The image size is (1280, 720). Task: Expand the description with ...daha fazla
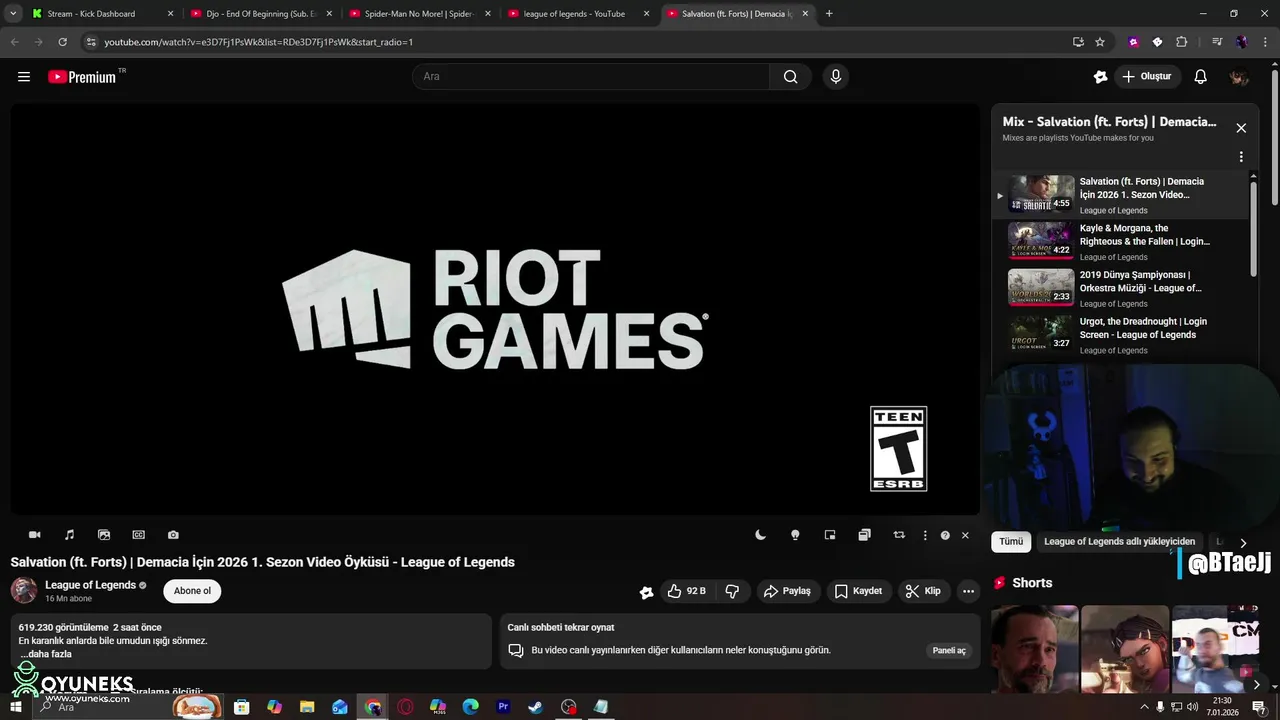(46, 654)
